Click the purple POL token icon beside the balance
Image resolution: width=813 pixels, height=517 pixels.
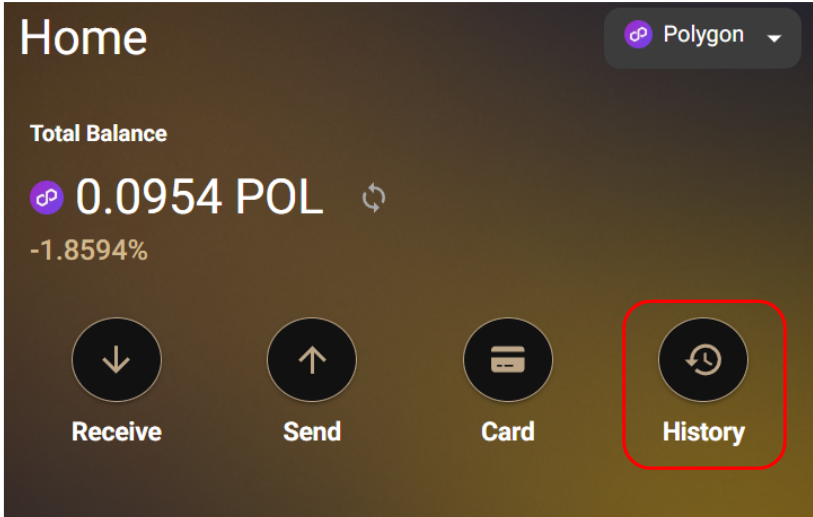47,198
